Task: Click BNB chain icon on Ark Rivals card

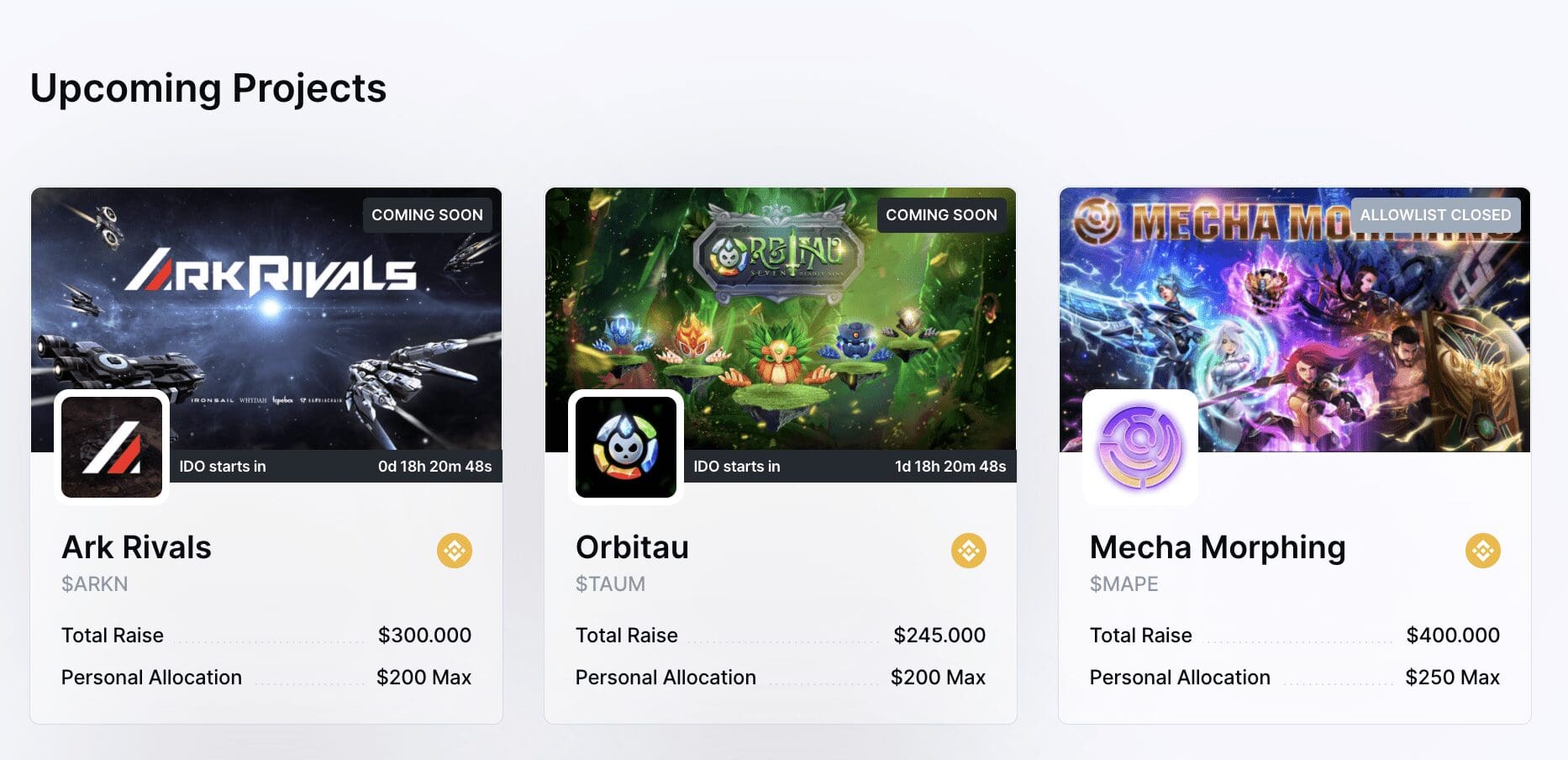Action: [455, 551]
